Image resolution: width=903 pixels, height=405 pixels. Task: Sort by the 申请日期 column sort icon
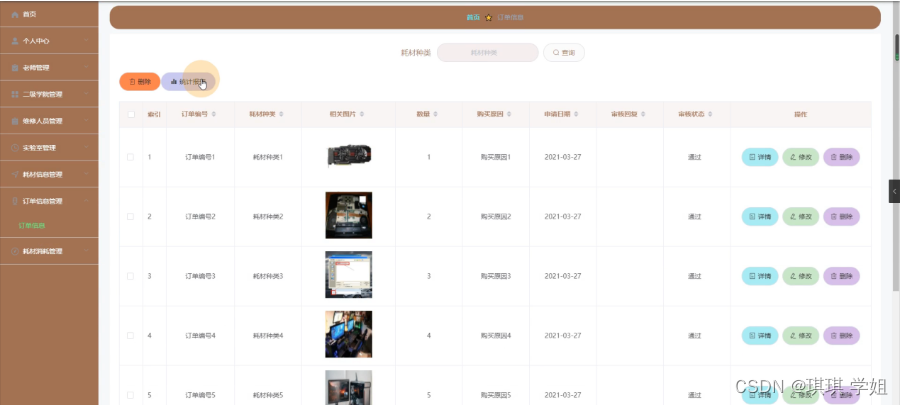(576, 114)
